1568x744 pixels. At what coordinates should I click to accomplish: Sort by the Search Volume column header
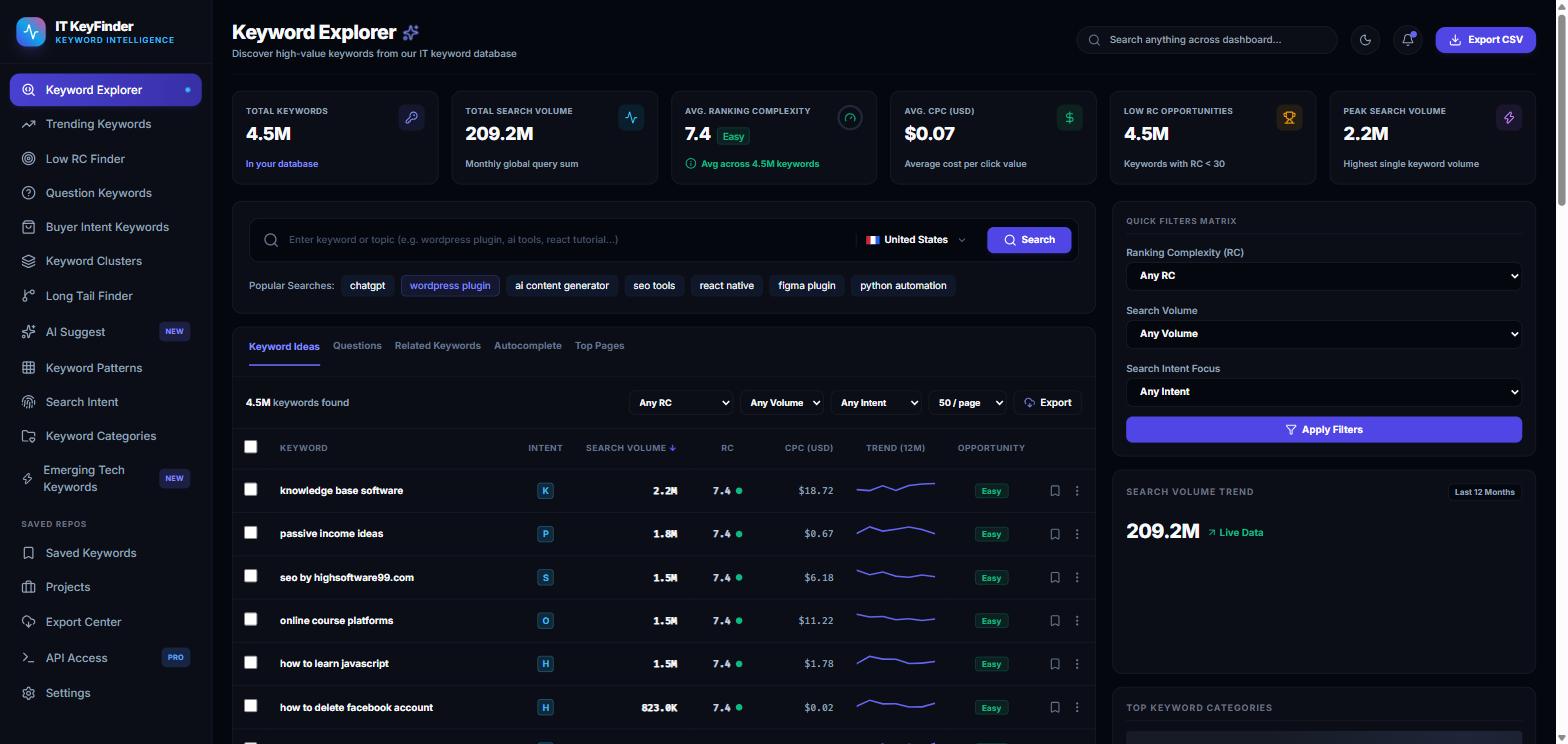pyautogui.click(x=630, y=448)
